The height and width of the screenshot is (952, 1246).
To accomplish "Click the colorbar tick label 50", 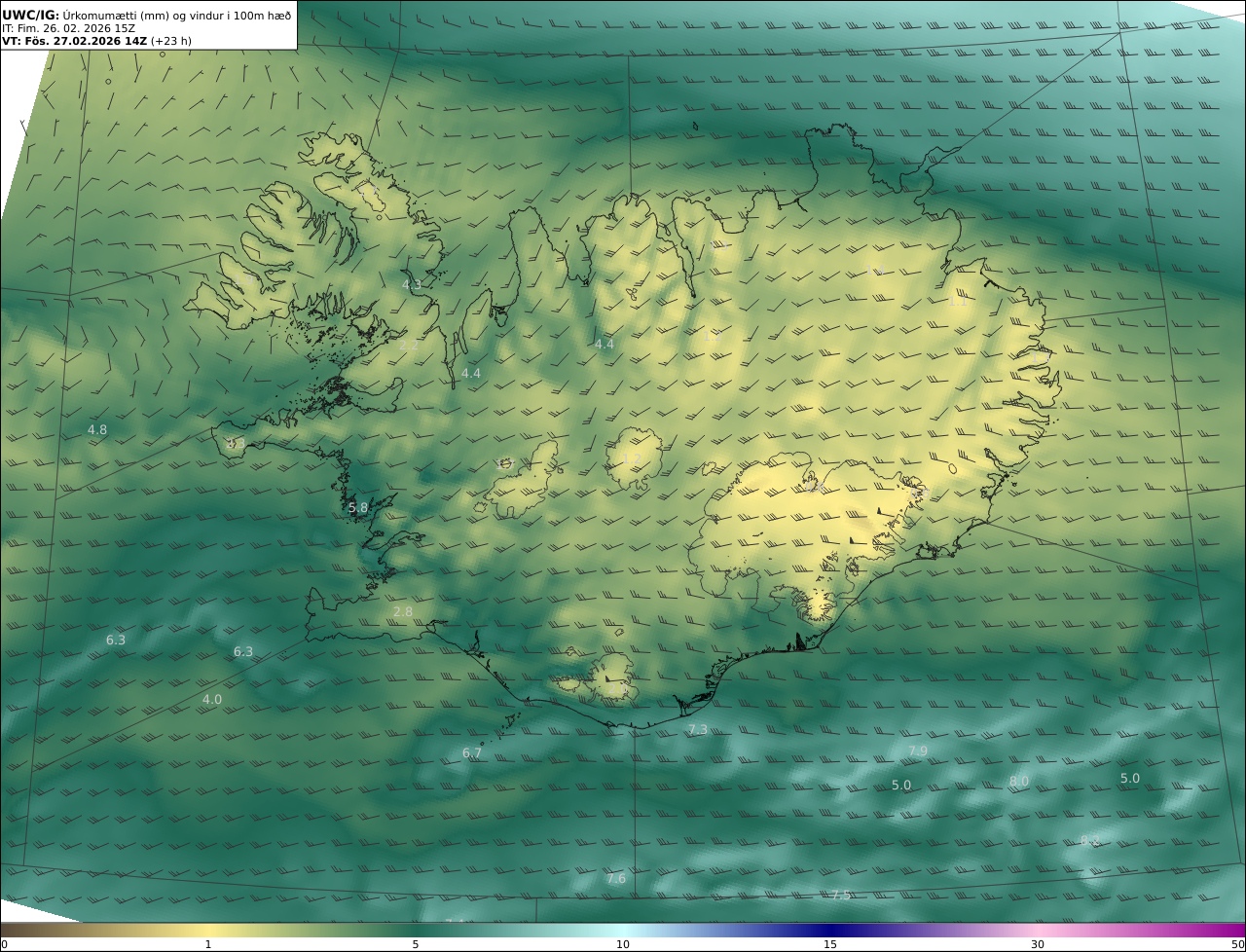I will 1238,944.
